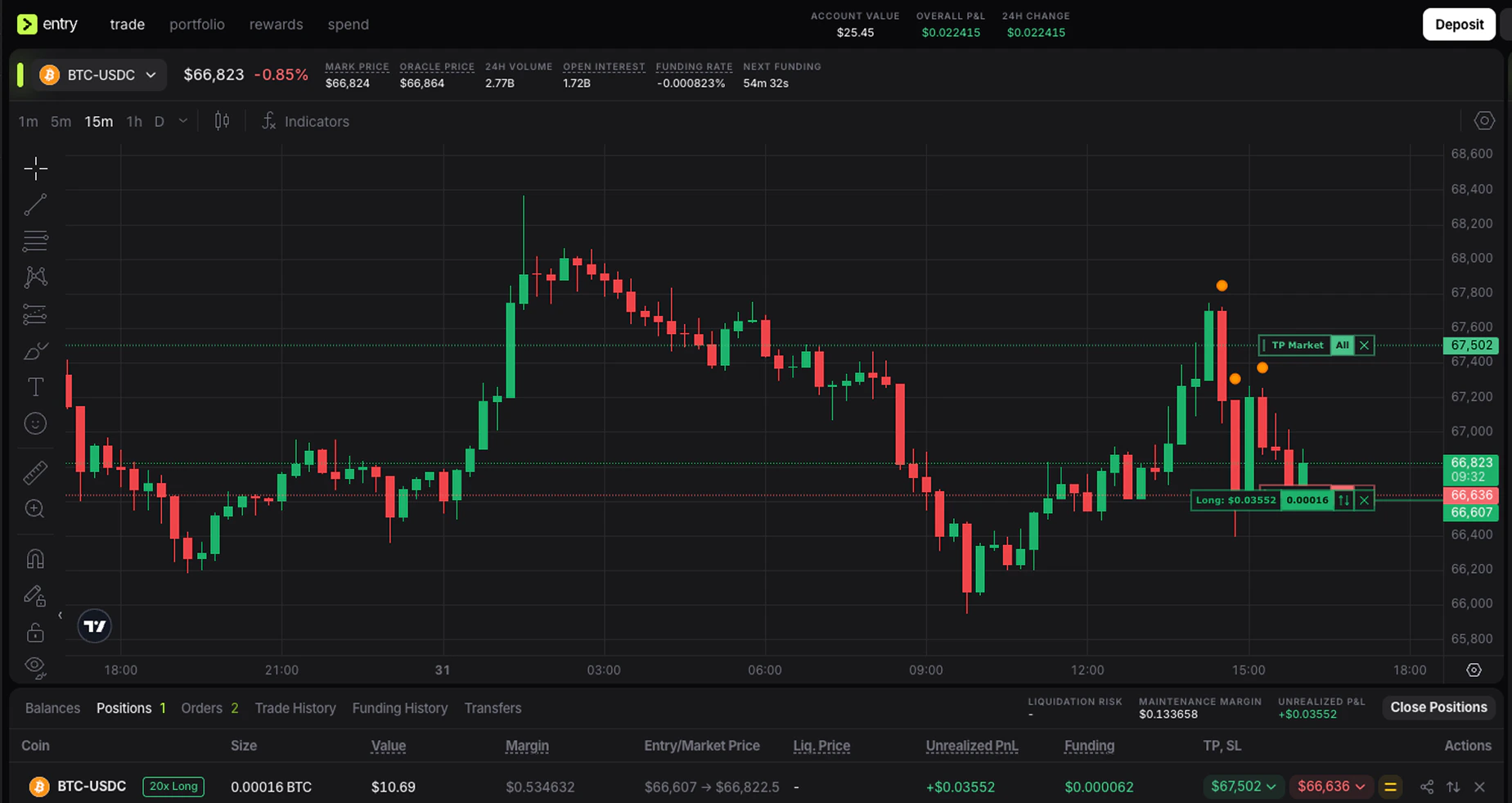Toggle lock all drawings

[35, 633]
